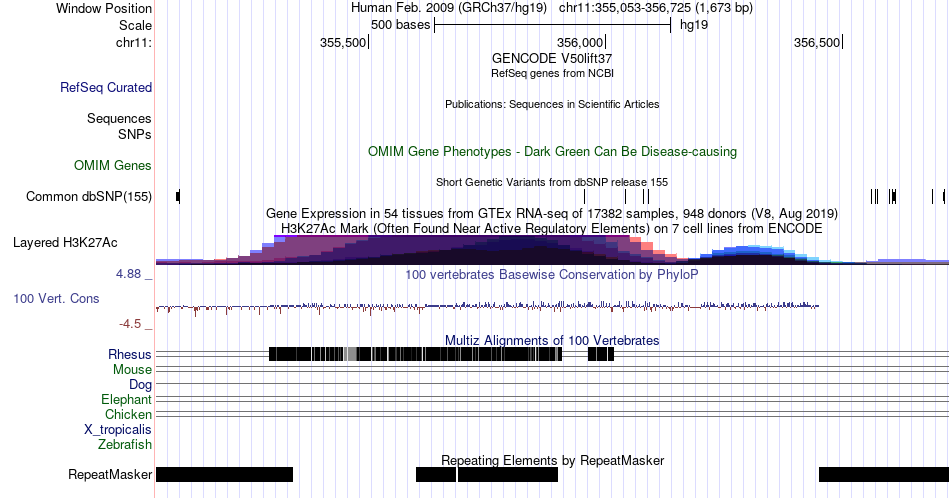Click Multiz Alignments of 100 Vertebrates title
950x498 pixels.
pyautogui.click(x=552, y=340)
